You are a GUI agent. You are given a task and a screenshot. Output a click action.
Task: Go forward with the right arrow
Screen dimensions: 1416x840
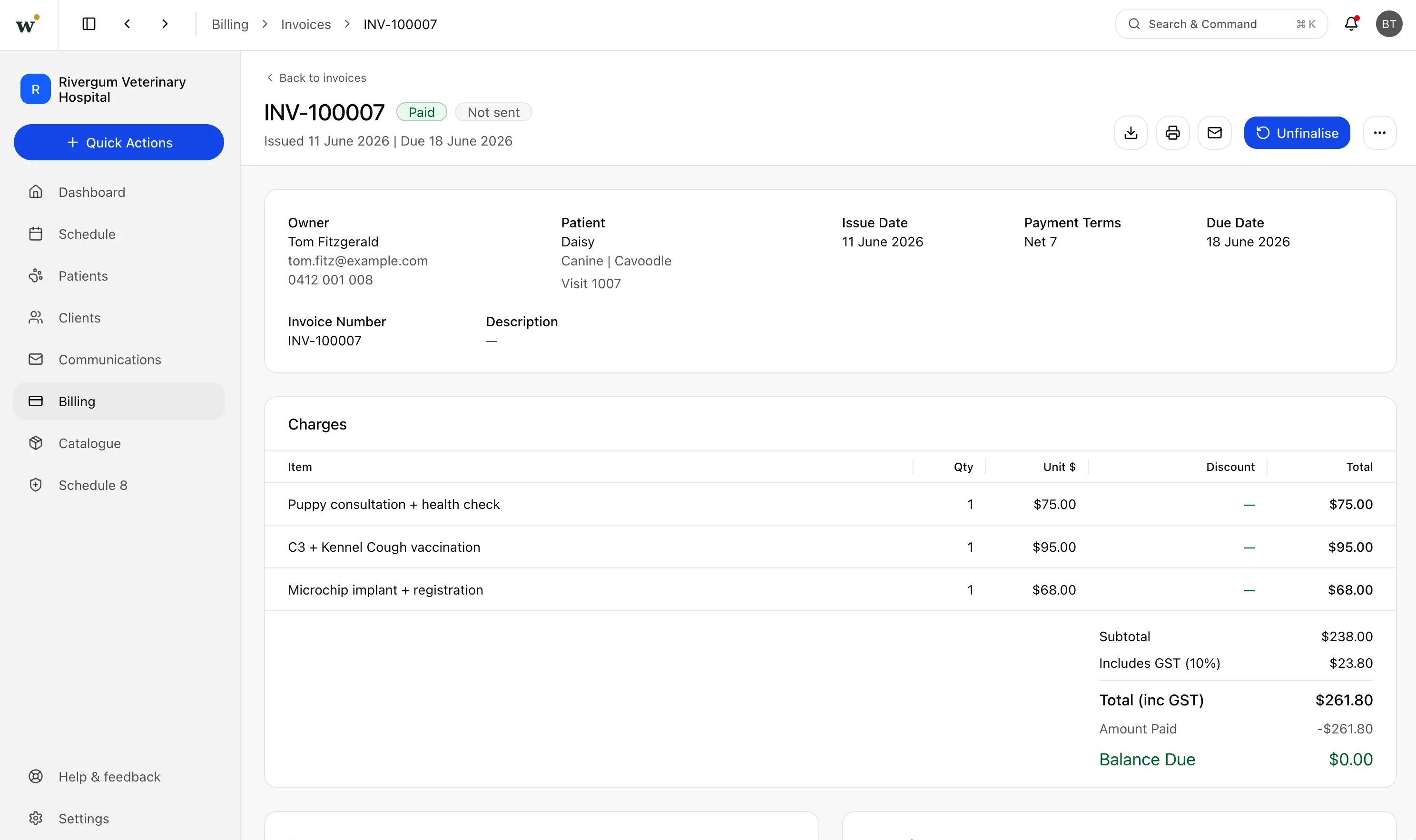[165, 24]
